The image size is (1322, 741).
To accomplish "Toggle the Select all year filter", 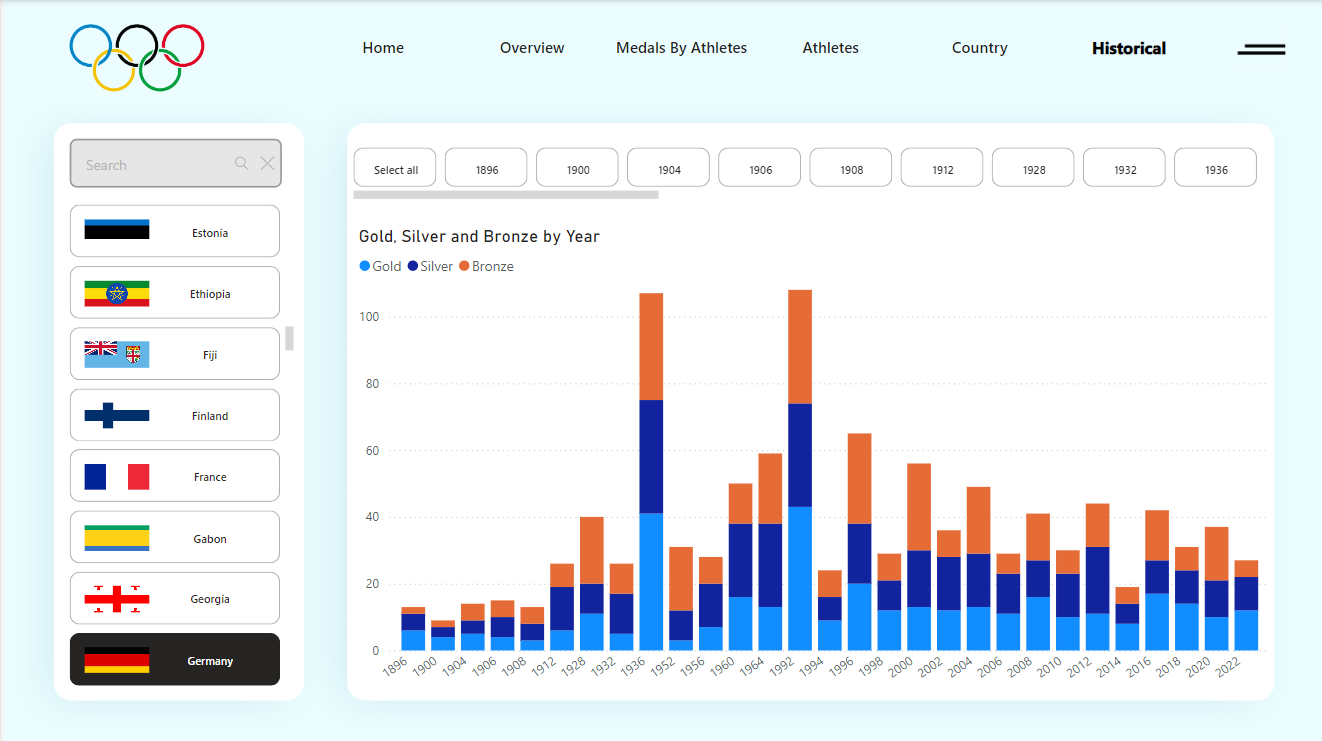I will (x=395, y=169).
